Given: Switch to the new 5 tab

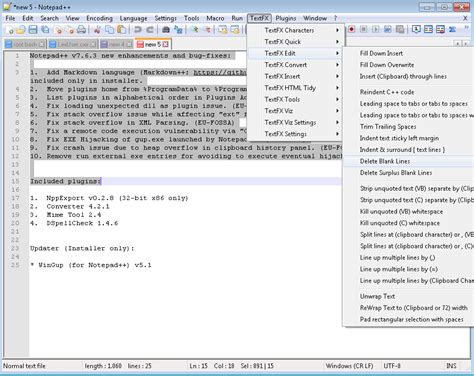Looking at the screenshot, I should point(153,44).
